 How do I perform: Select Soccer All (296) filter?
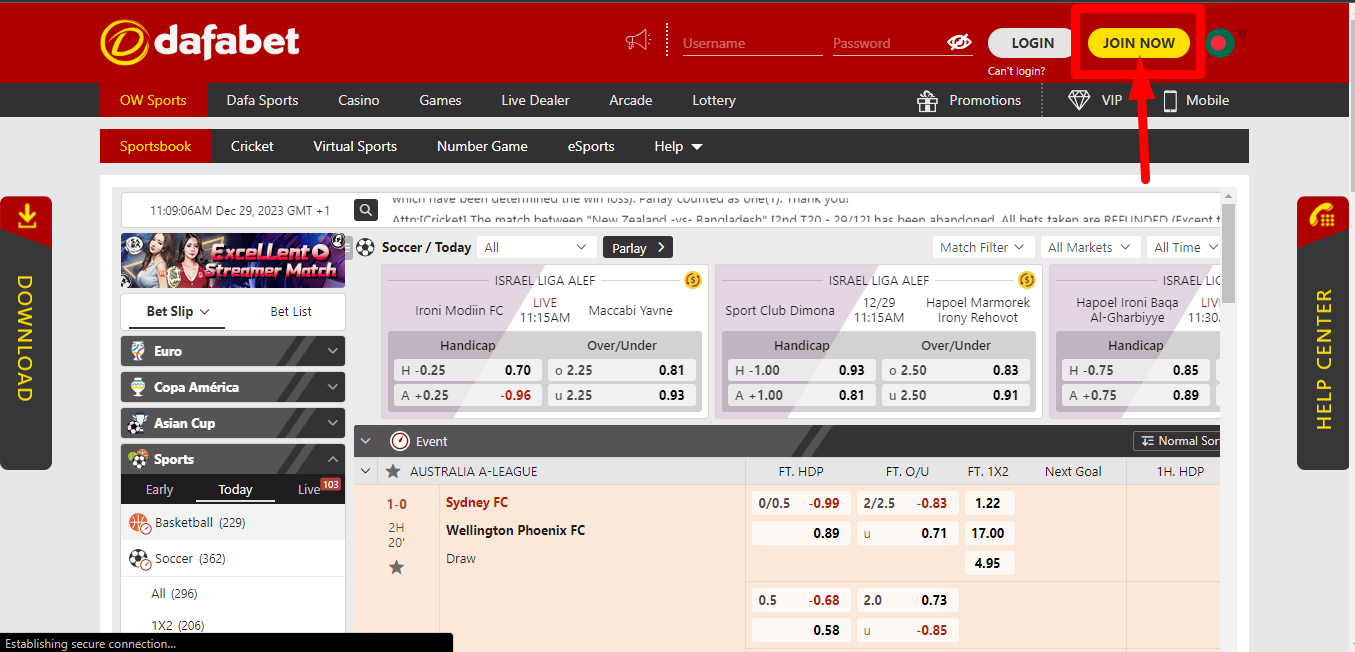[175, 593]
